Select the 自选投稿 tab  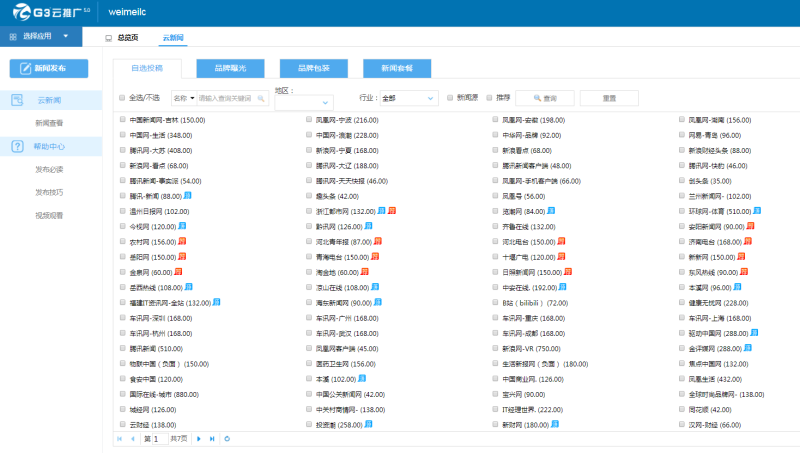pyautogui.click(x=147, y=68)
